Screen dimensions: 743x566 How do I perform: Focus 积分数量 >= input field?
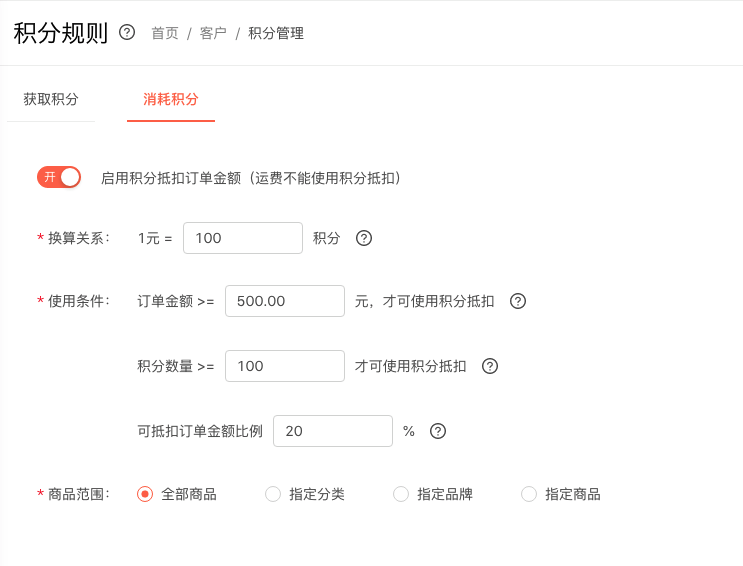[285, 366]
